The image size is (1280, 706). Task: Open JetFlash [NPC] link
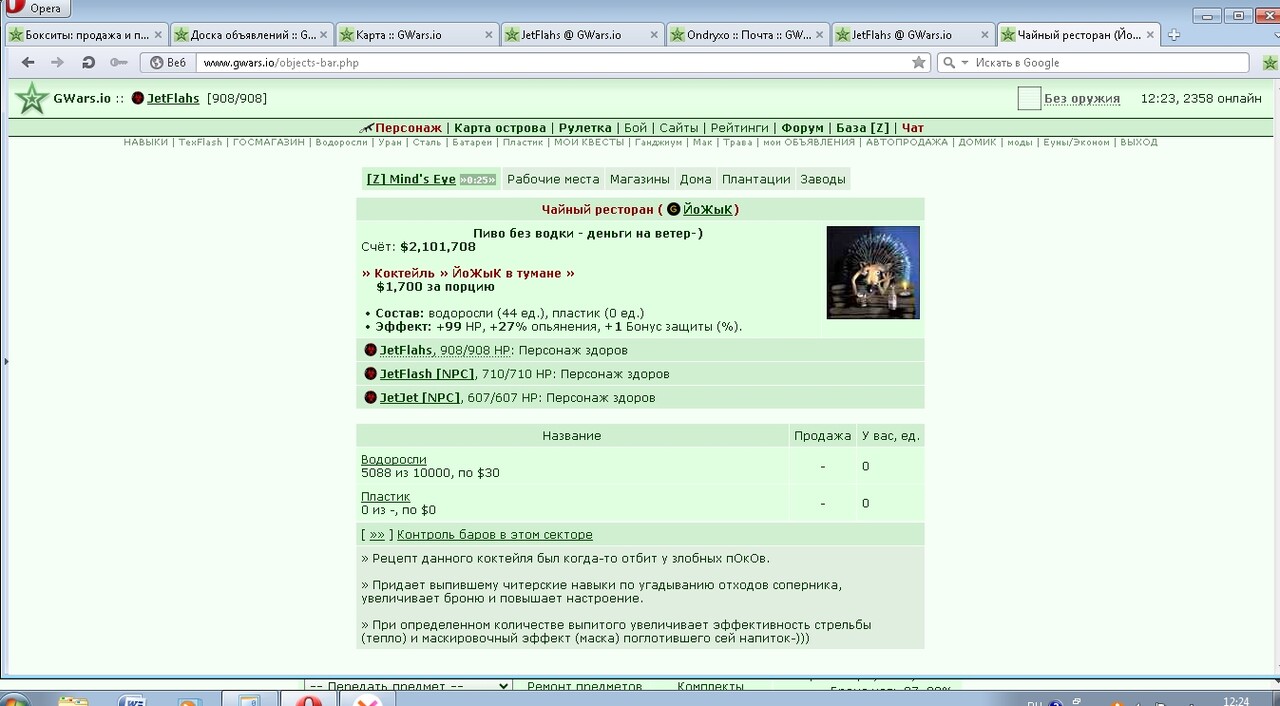point(427,374)
